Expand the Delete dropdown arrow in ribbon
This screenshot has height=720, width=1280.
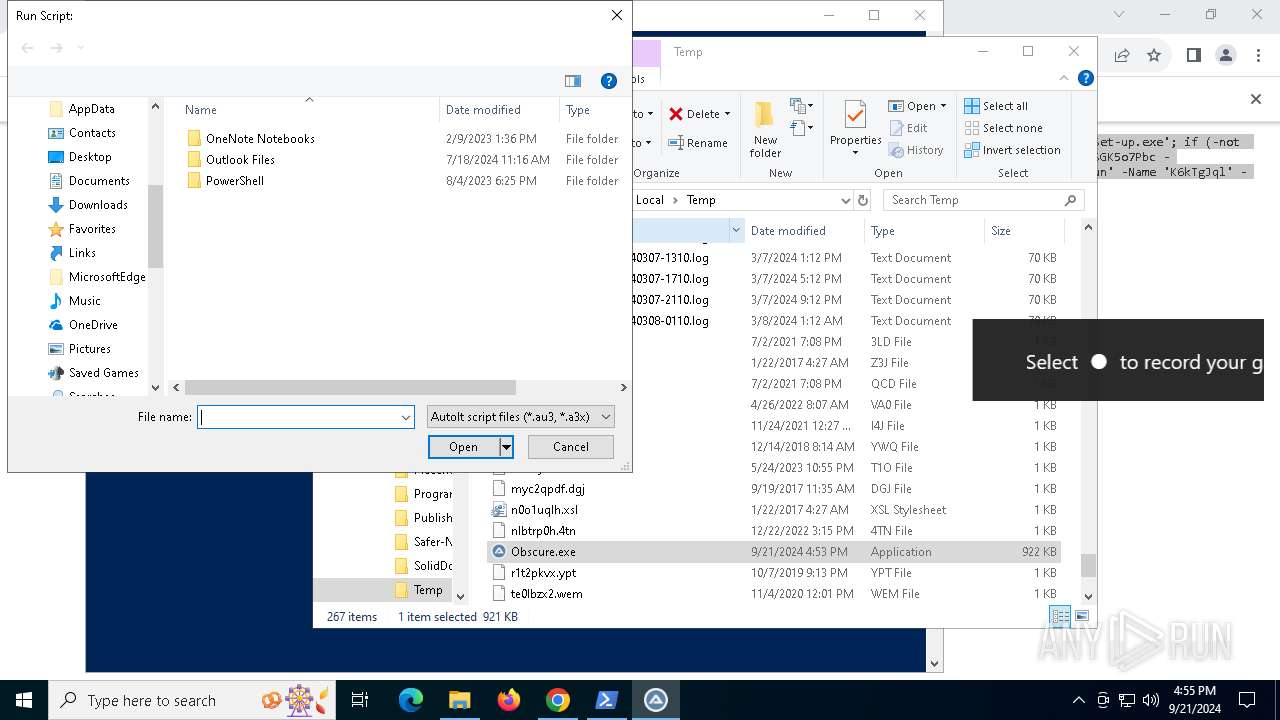pos(727,114)
